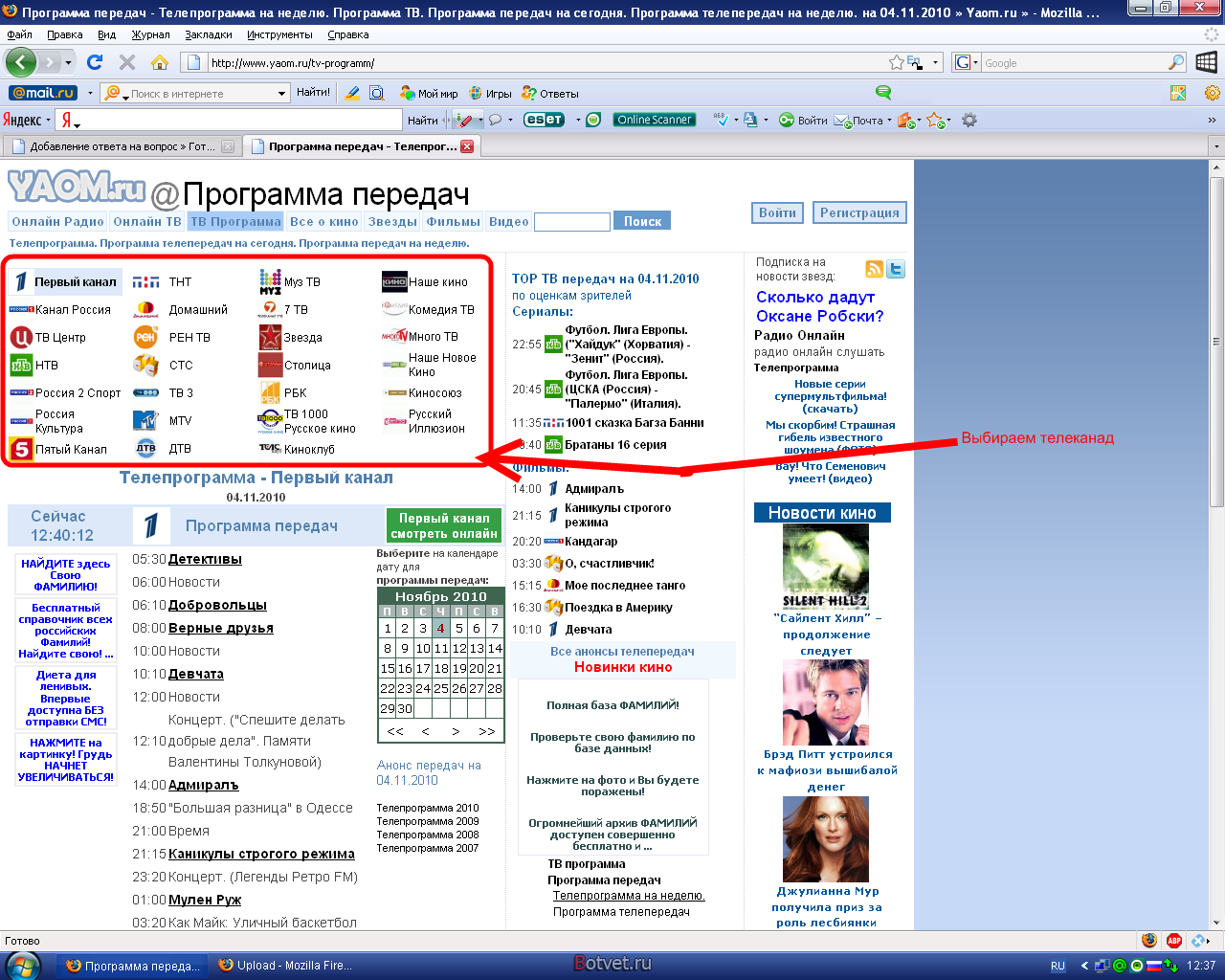Select the СТС channel logo
The width and height of the screenshot is (1225, 980).
(x=145, y=365)
